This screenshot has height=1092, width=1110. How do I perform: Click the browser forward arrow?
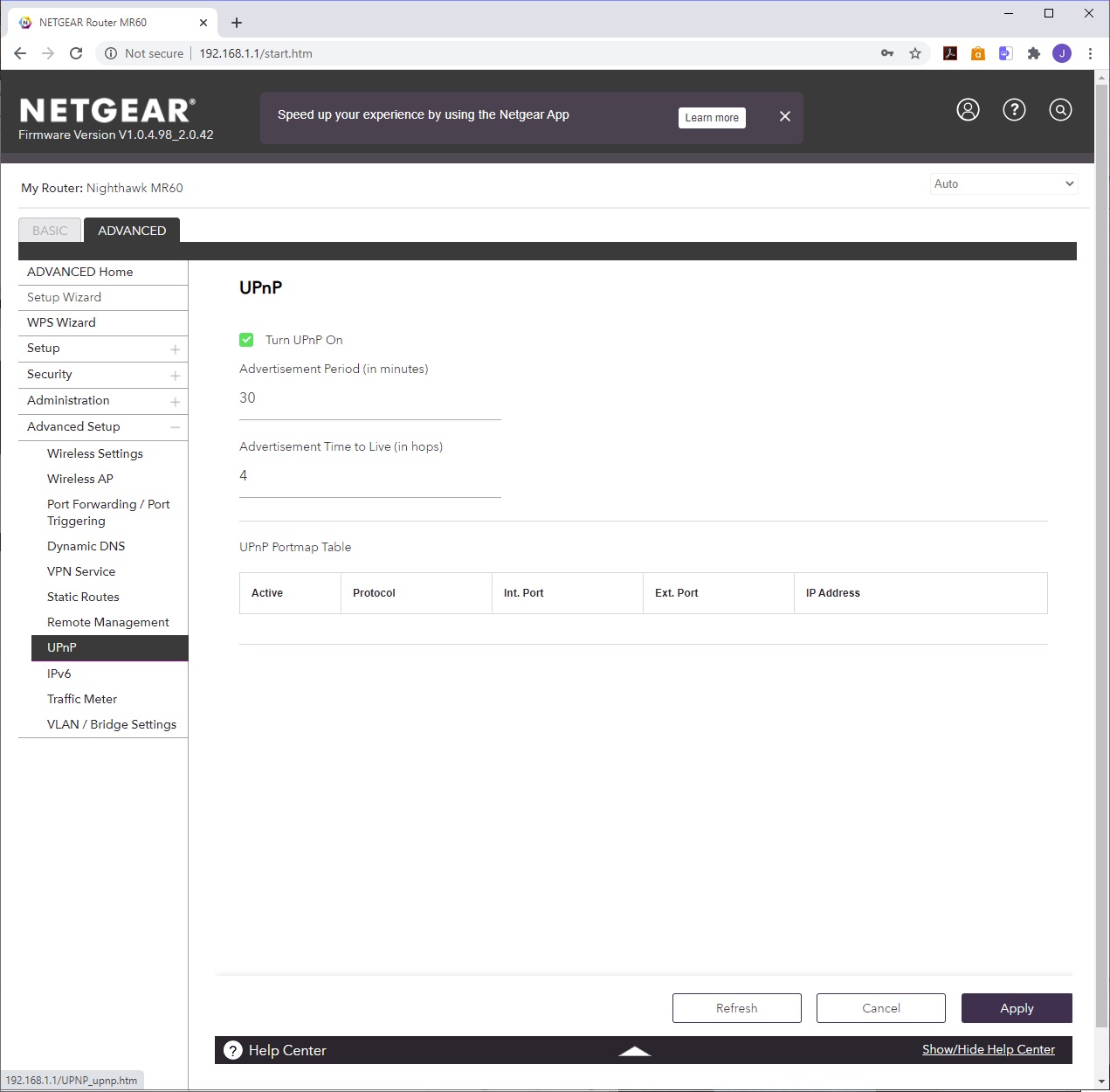(x=48, y=53)
